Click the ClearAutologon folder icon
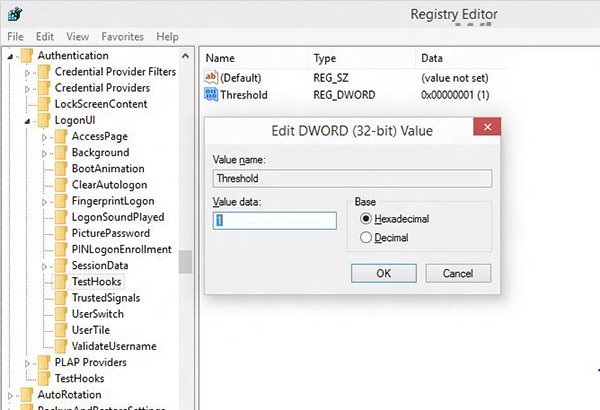600x410 pixels. click(x=61, y=185)
